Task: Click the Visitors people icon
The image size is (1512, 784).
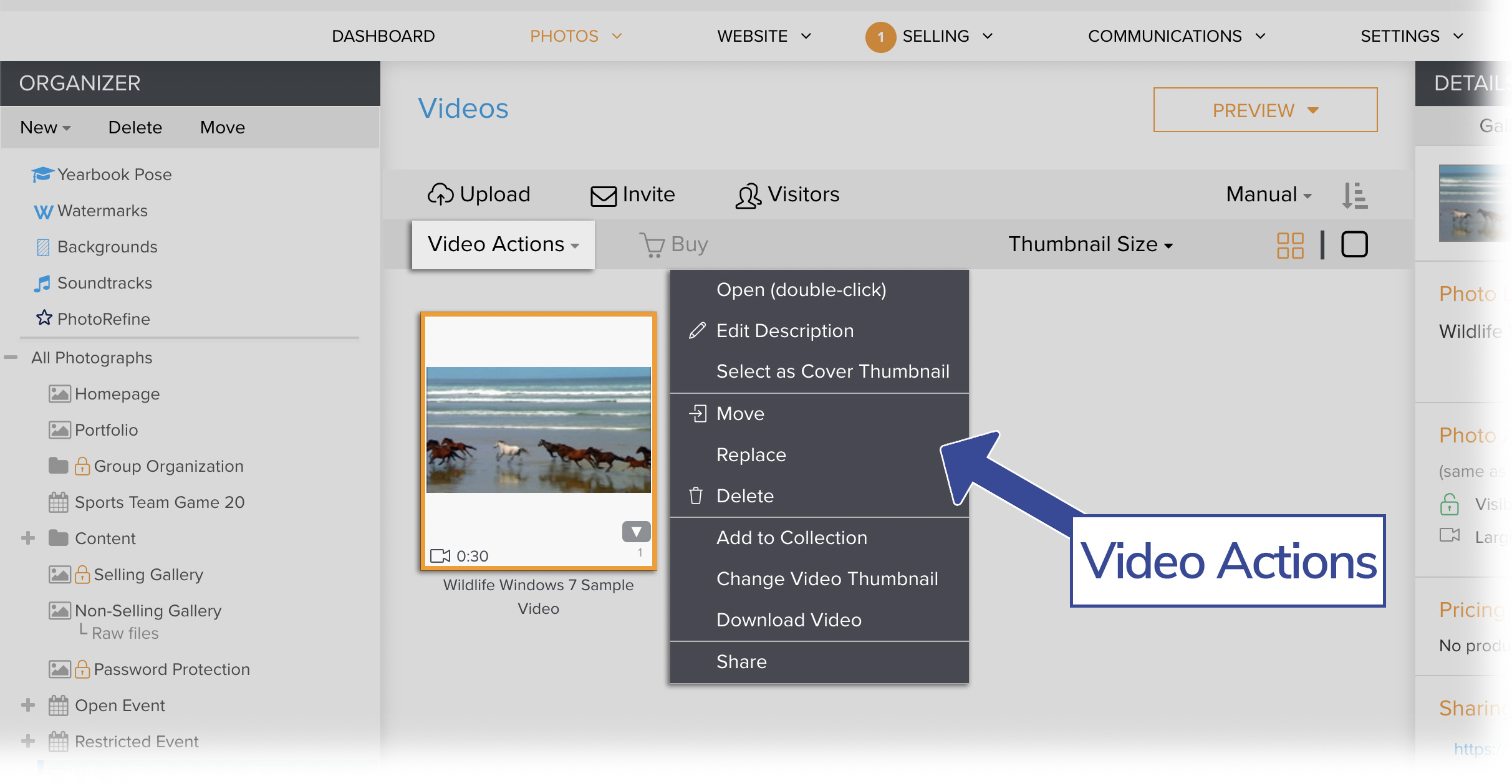Action: point(748,195)
